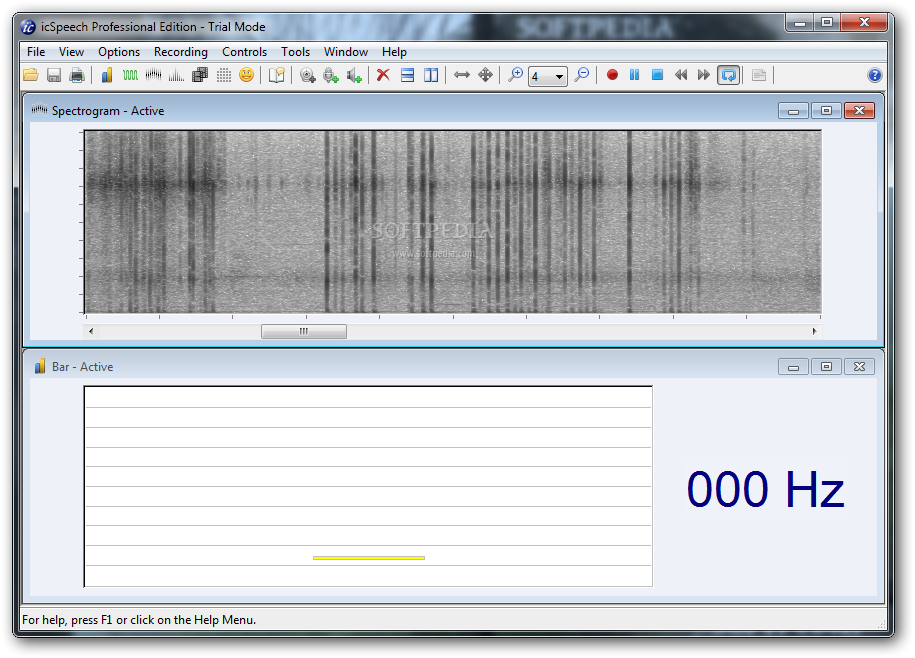Open the Options menu

119,52
